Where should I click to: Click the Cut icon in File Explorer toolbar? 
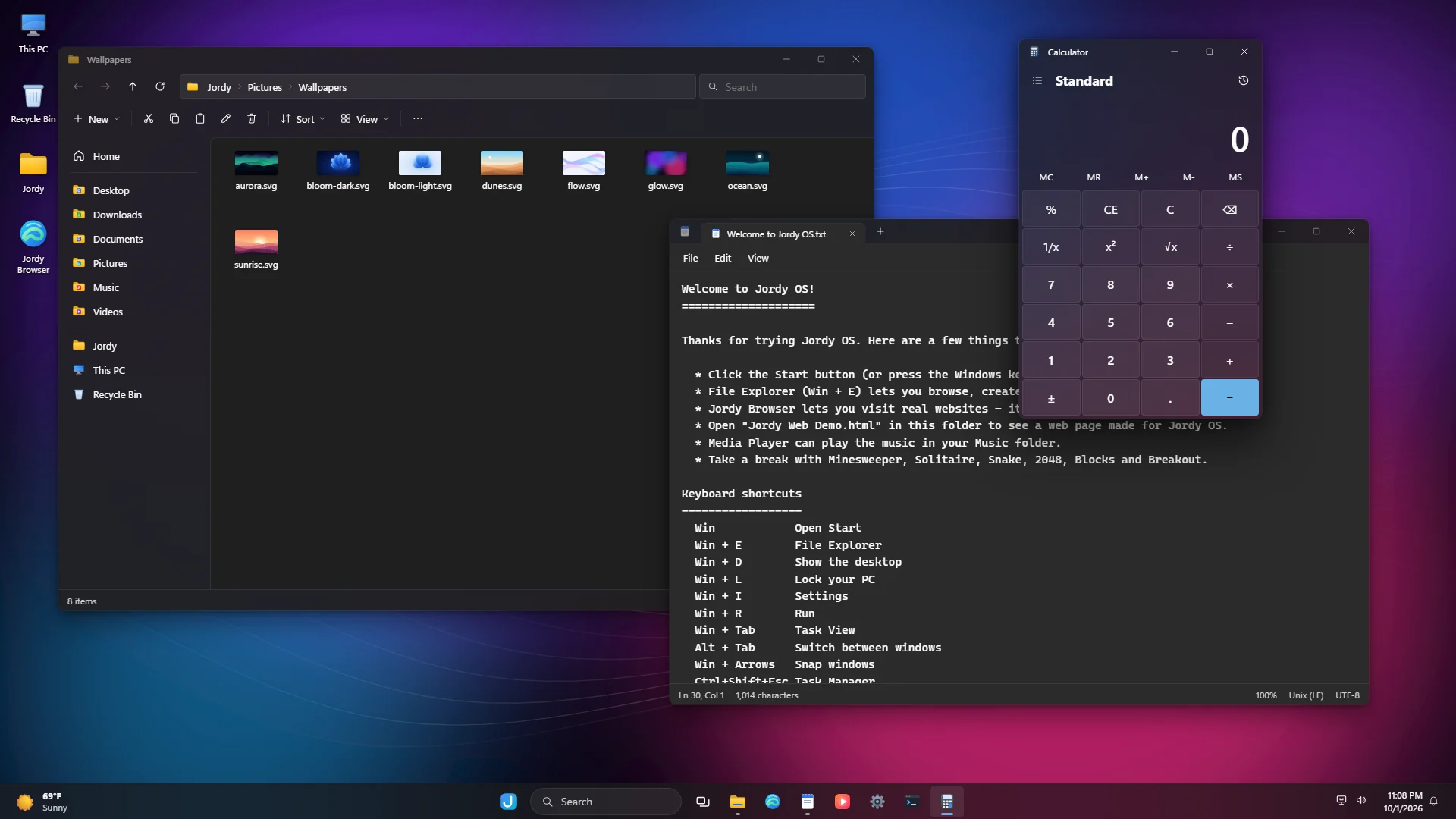click(x=149, y=119)
